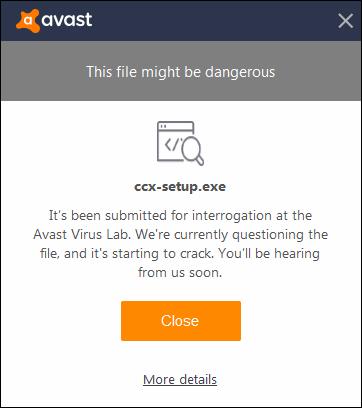Click the 'This file might be dangerous' heading
The height and width of the screenshot is (408, 362).
click(x=181, y=72)
